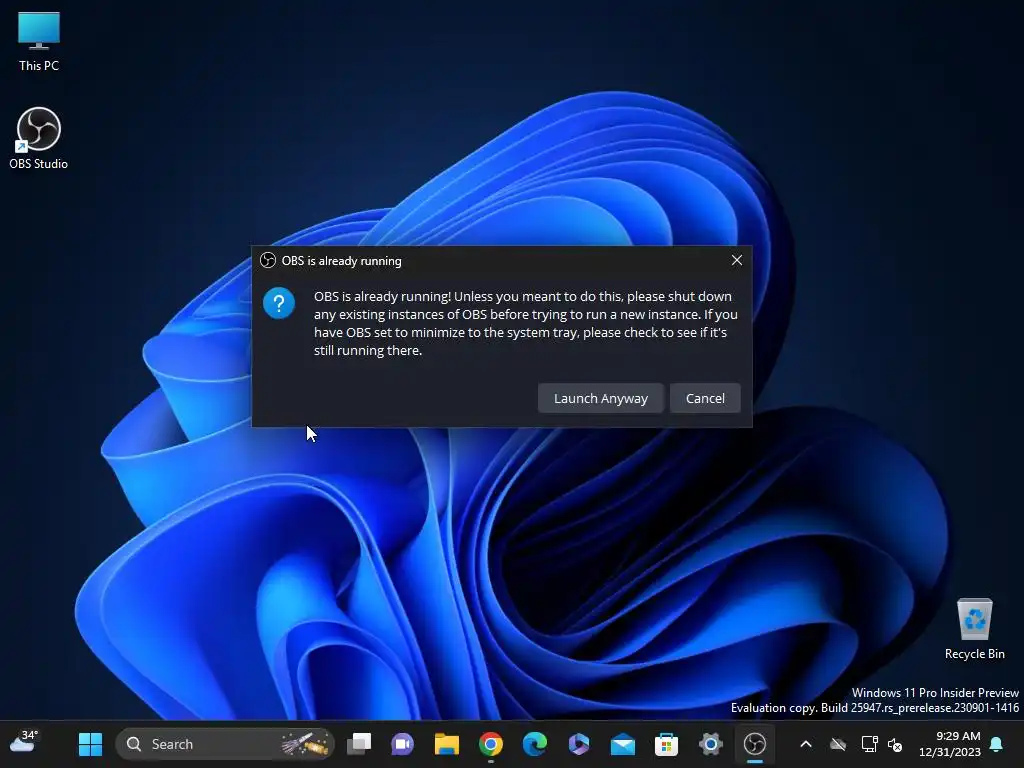Open Task View from the taskbar

tap(359, 744)
